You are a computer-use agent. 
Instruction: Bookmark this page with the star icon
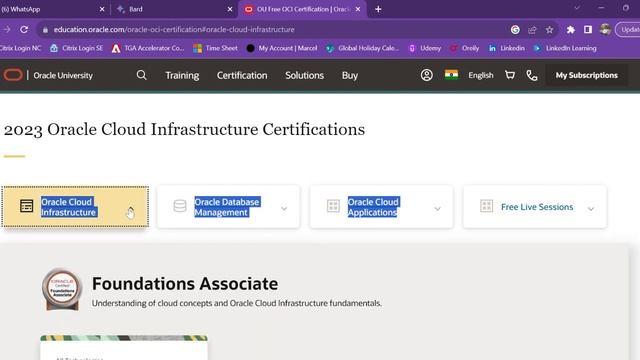point(549,29)
